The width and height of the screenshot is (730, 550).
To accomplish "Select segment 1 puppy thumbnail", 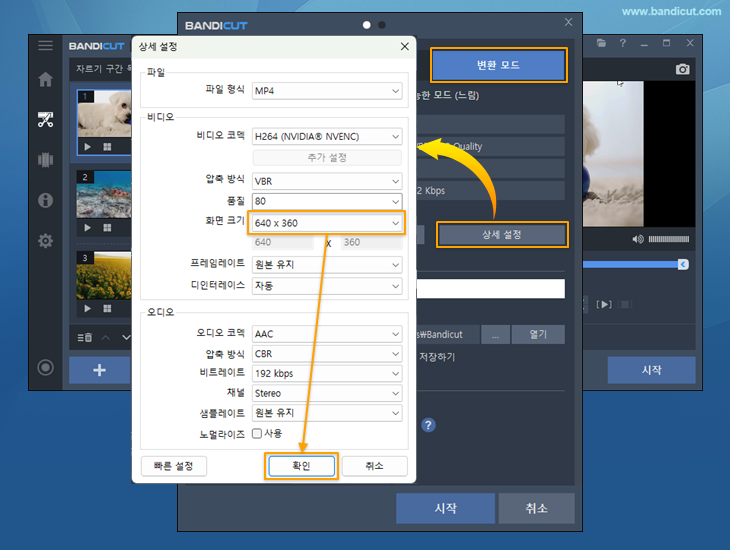I will tap(104, 114).
